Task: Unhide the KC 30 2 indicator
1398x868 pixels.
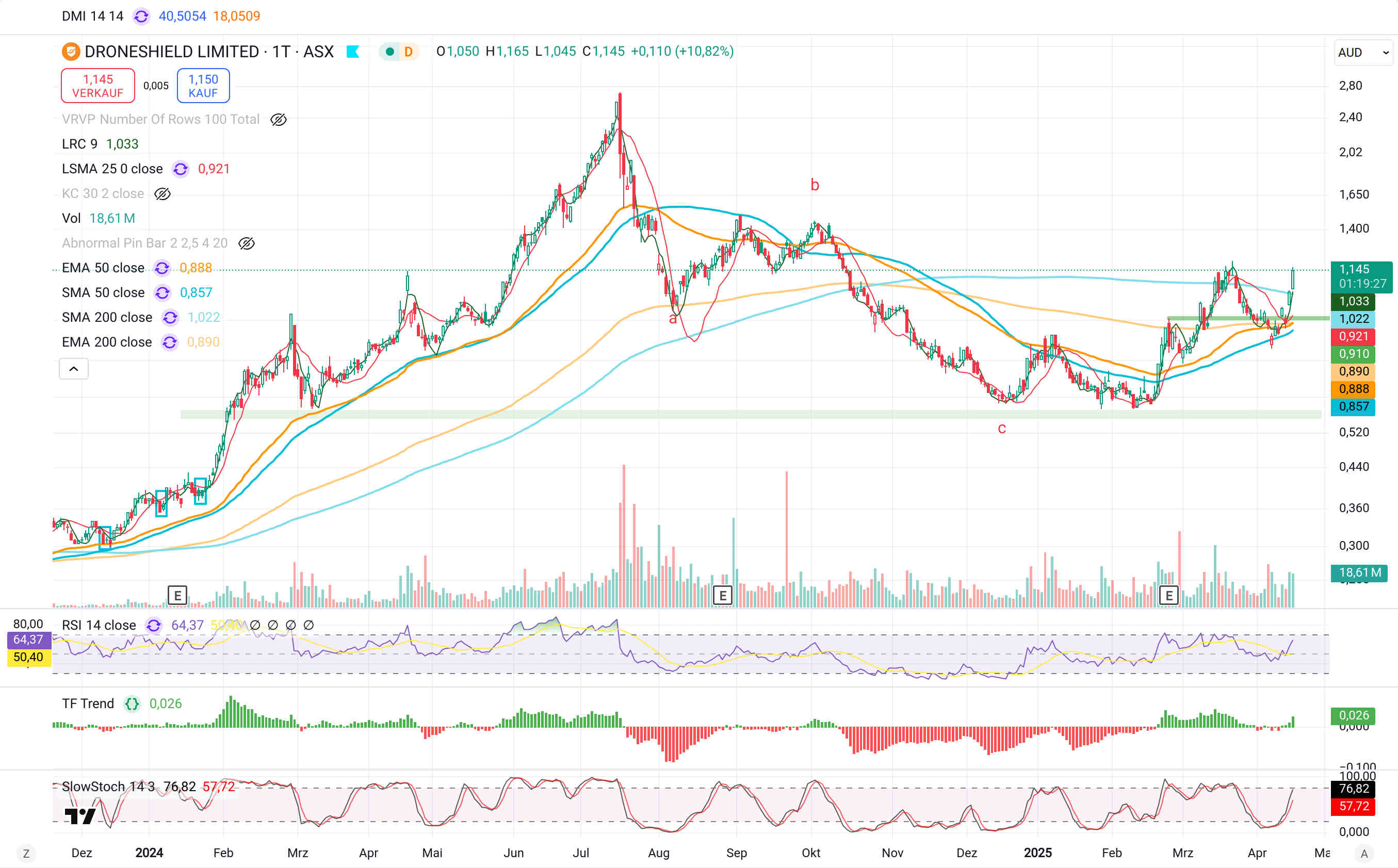Action: [x=162, y=194]
